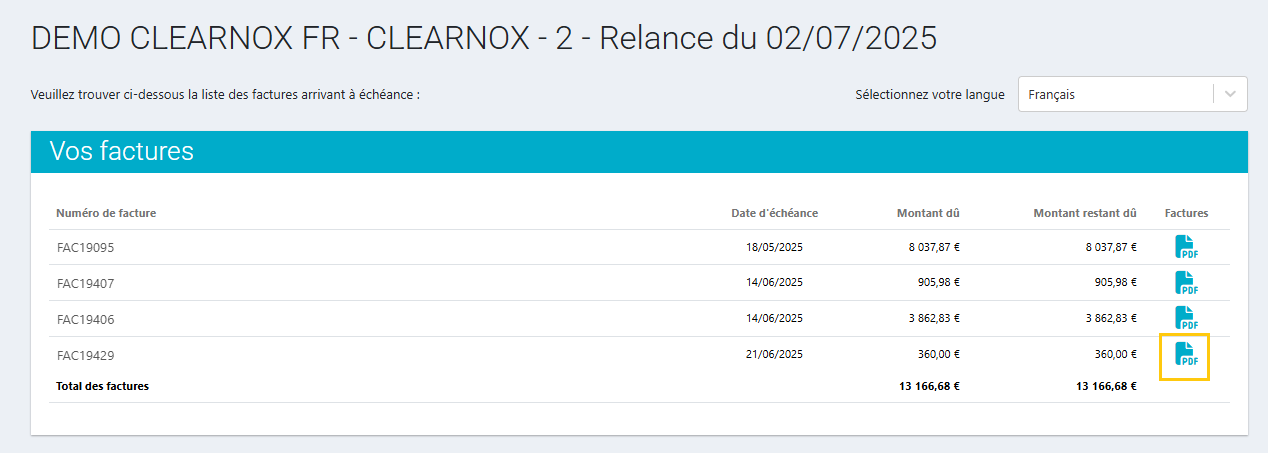Click the "Montant restant dû" column header
This screenshot has height=453, width=1268.
(1085, 213)
